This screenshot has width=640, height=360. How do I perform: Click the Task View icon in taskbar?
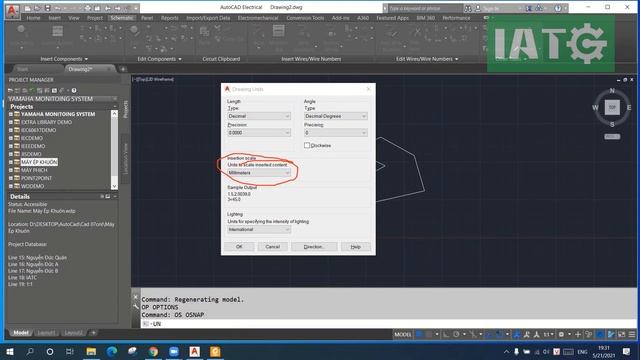pyautogui.click(x=70, y=351)
